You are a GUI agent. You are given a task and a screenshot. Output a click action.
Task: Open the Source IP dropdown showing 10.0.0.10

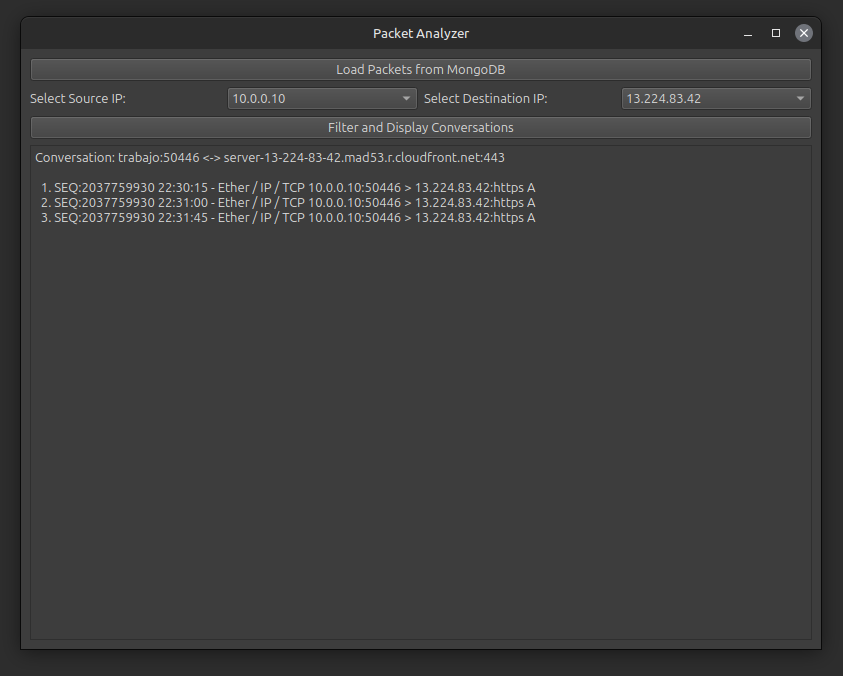[320, 98]
